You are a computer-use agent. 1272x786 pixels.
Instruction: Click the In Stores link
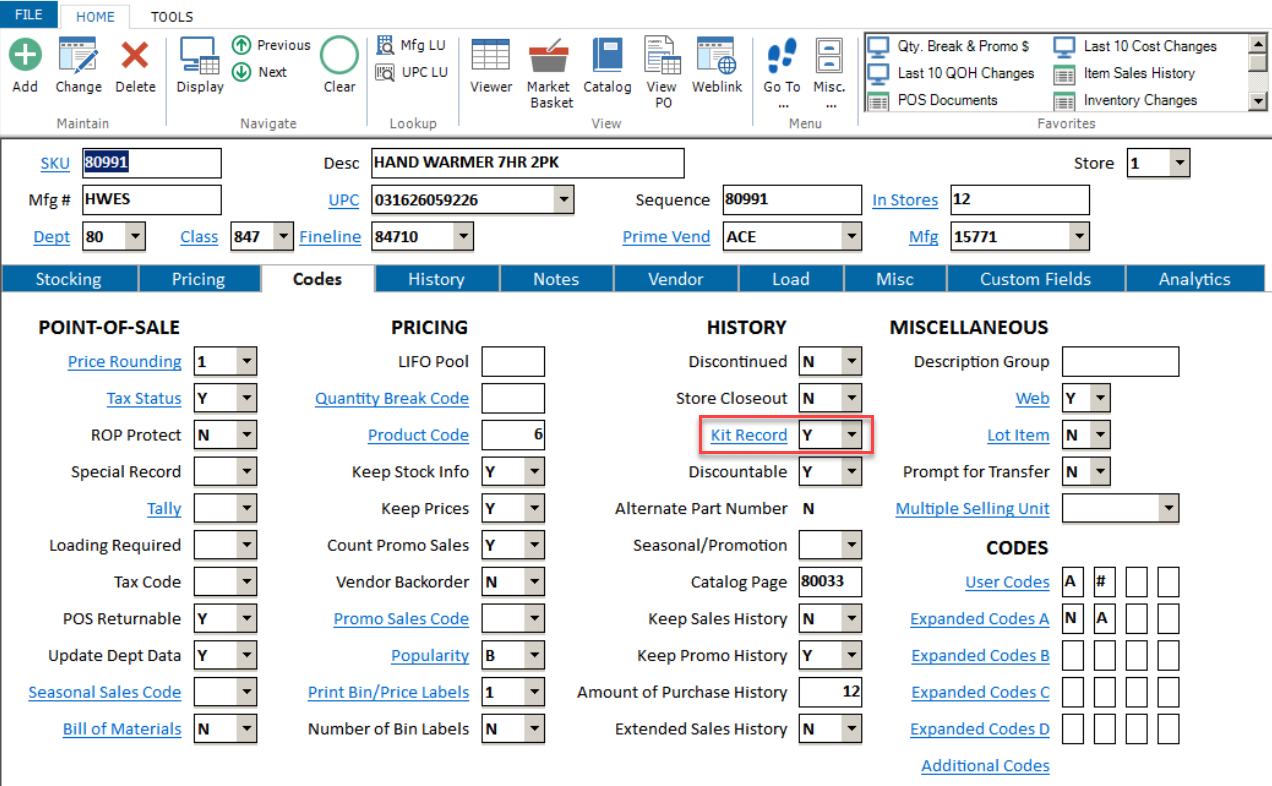905,200
